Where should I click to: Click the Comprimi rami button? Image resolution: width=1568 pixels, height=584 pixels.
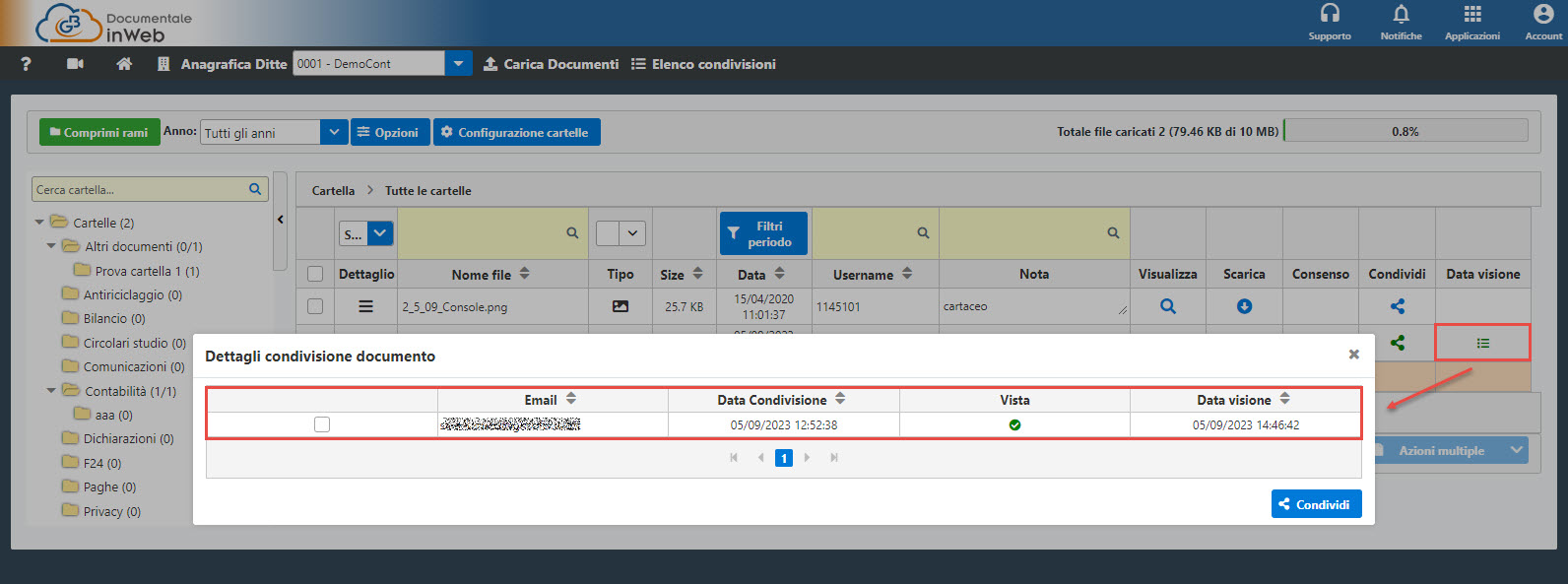[98, 132]
